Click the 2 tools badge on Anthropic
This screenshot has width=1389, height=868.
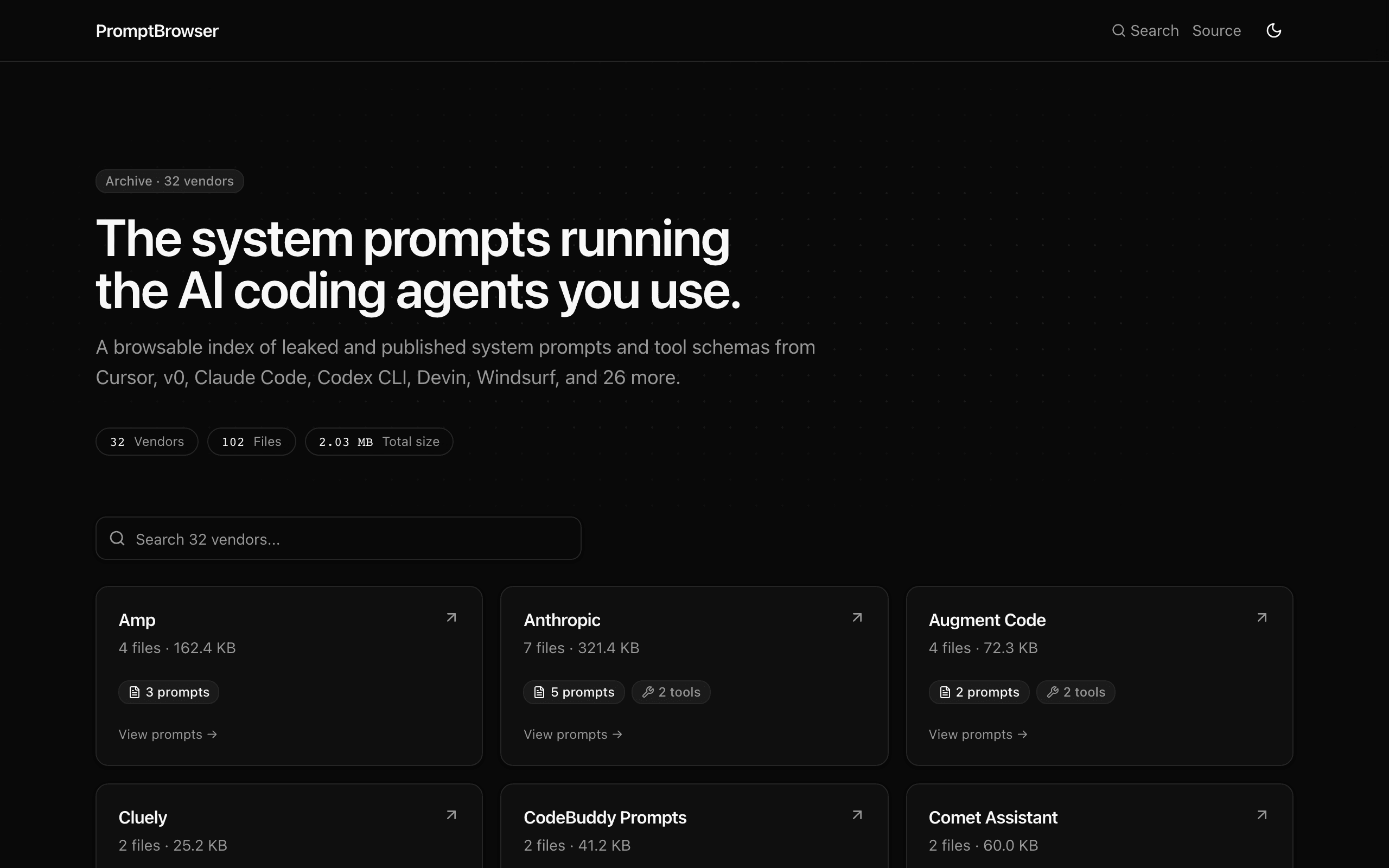click(671, 692)
